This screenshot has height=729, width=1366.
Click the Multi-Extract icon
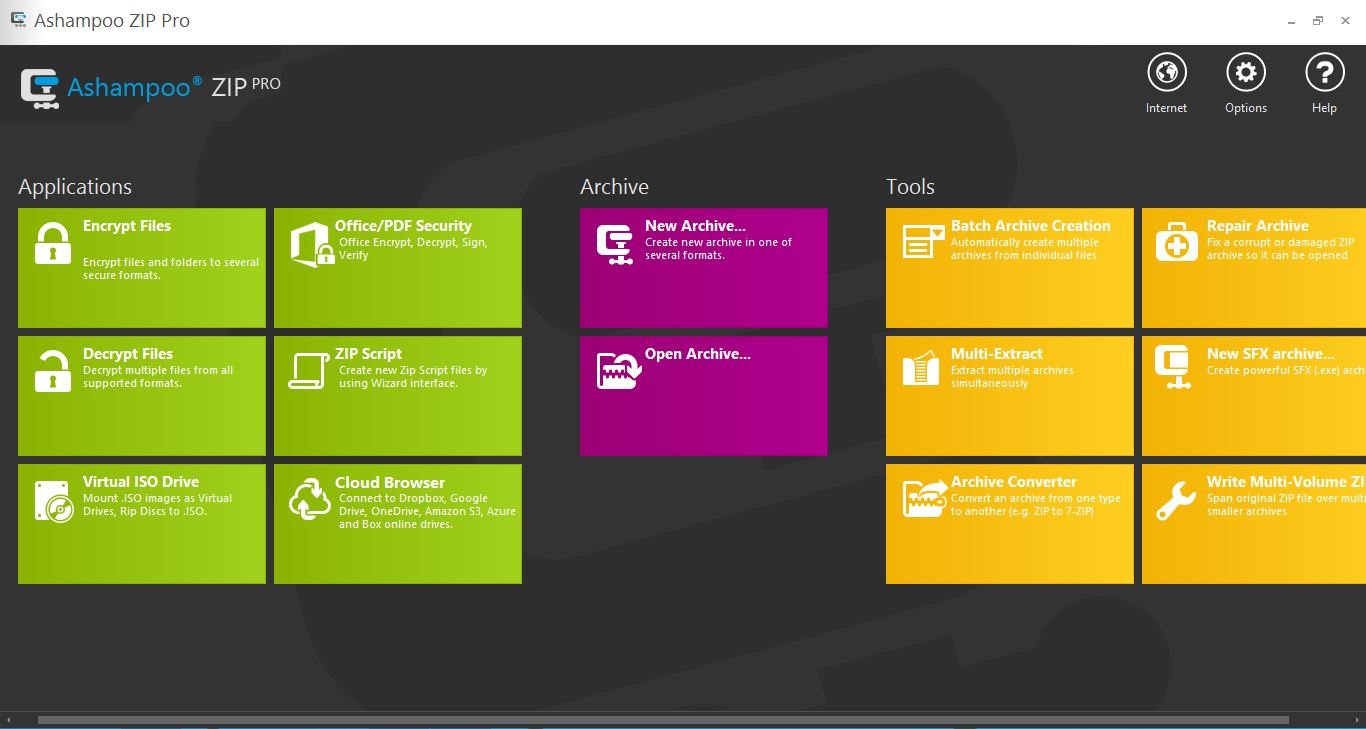(921, 368)
